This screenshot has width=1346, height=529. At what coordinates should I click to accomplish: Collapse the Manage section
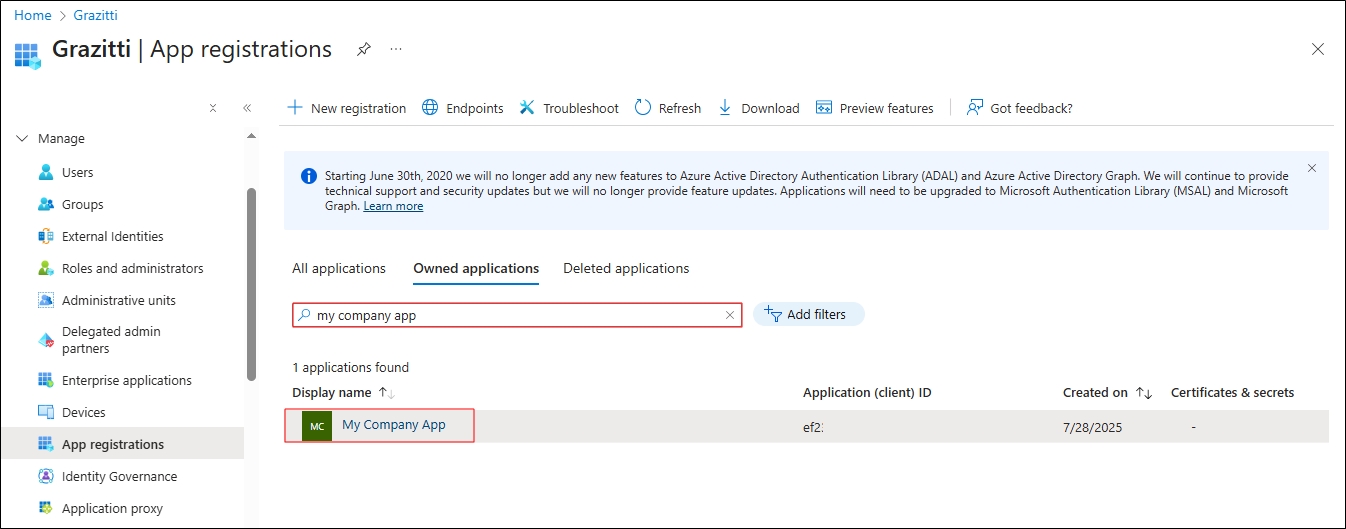tap(22, 139)
